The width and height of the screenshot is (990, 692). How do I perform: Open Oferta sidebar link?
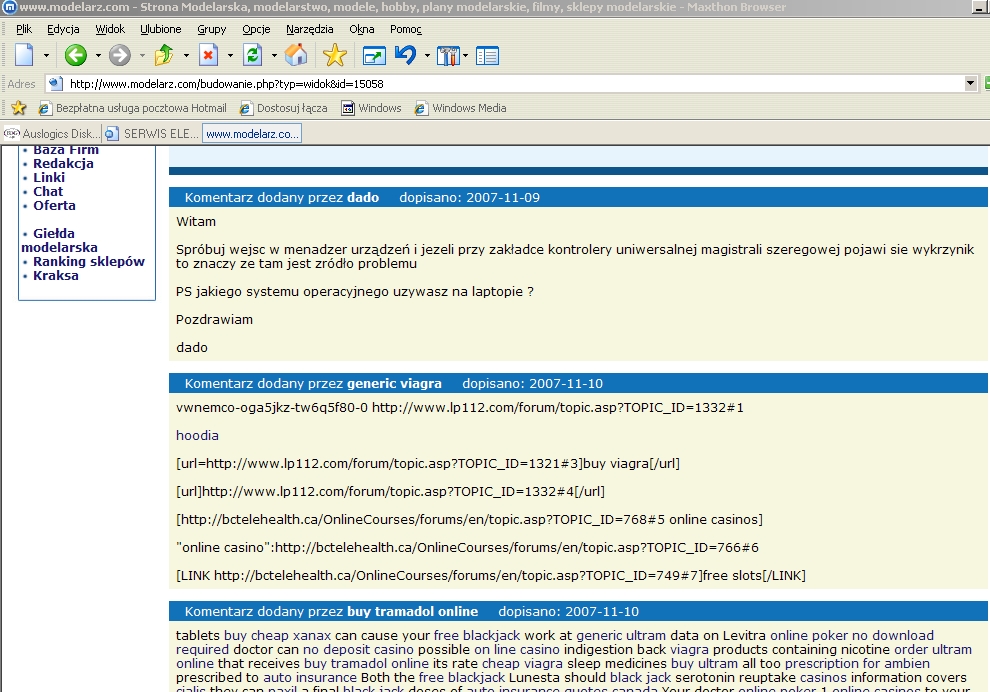[x=54, y=205]
